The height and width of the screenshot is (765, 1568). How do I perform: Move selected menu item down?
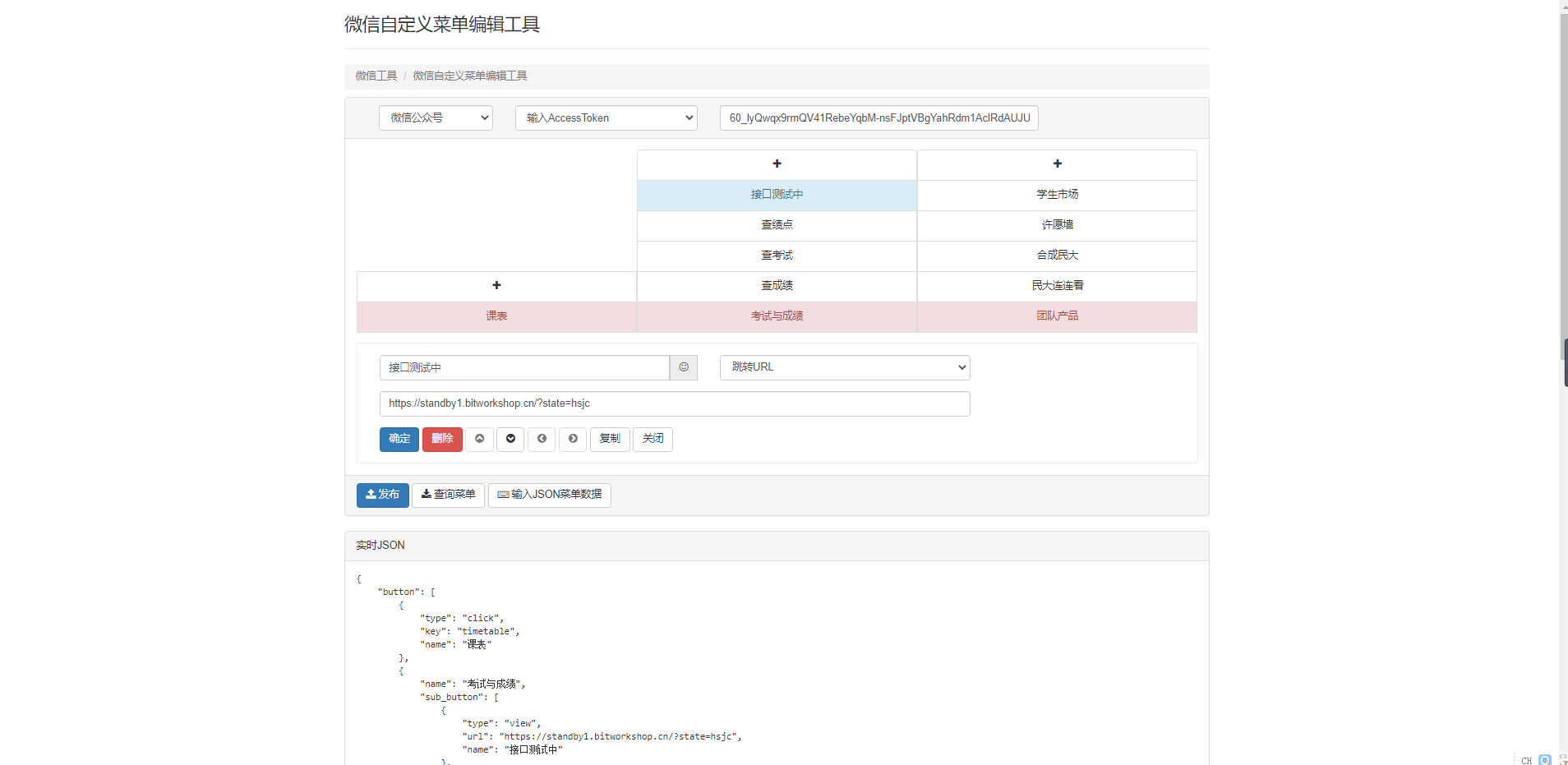click(x=510, y=439)
